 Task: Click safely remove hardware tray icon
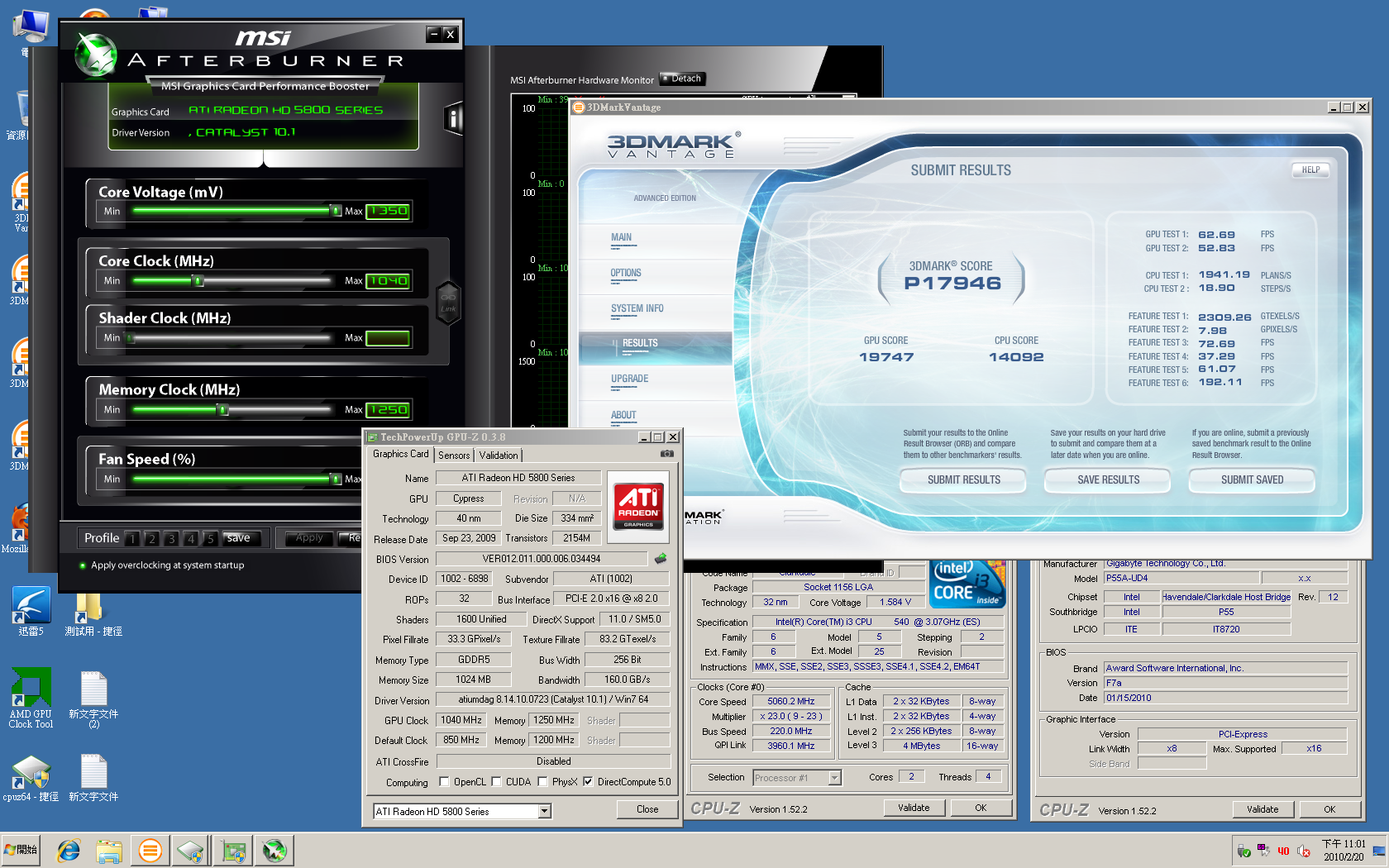point(1243,851)
